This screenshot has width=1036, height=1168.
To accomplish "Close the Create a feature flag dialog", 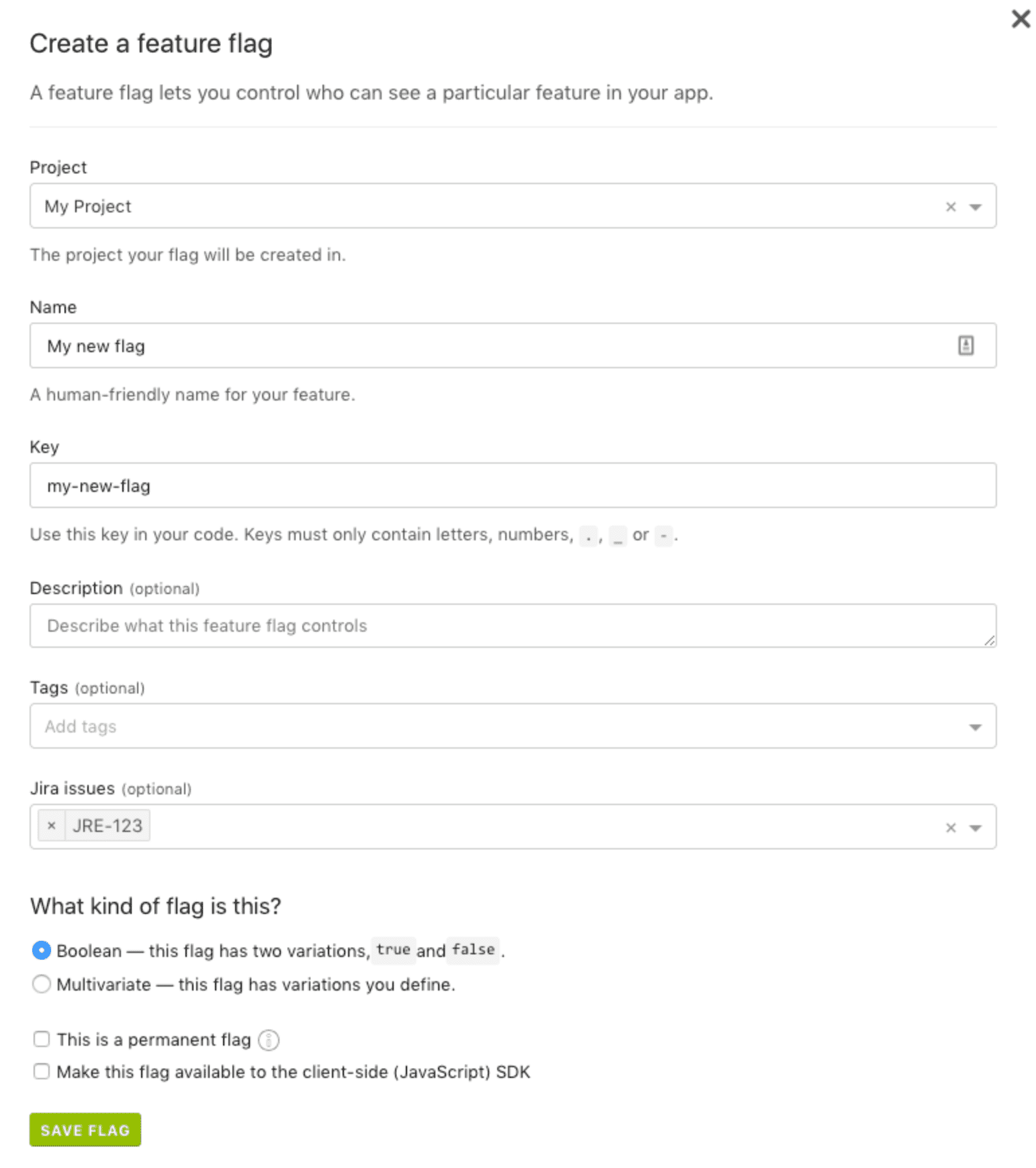I will 1020,19.
